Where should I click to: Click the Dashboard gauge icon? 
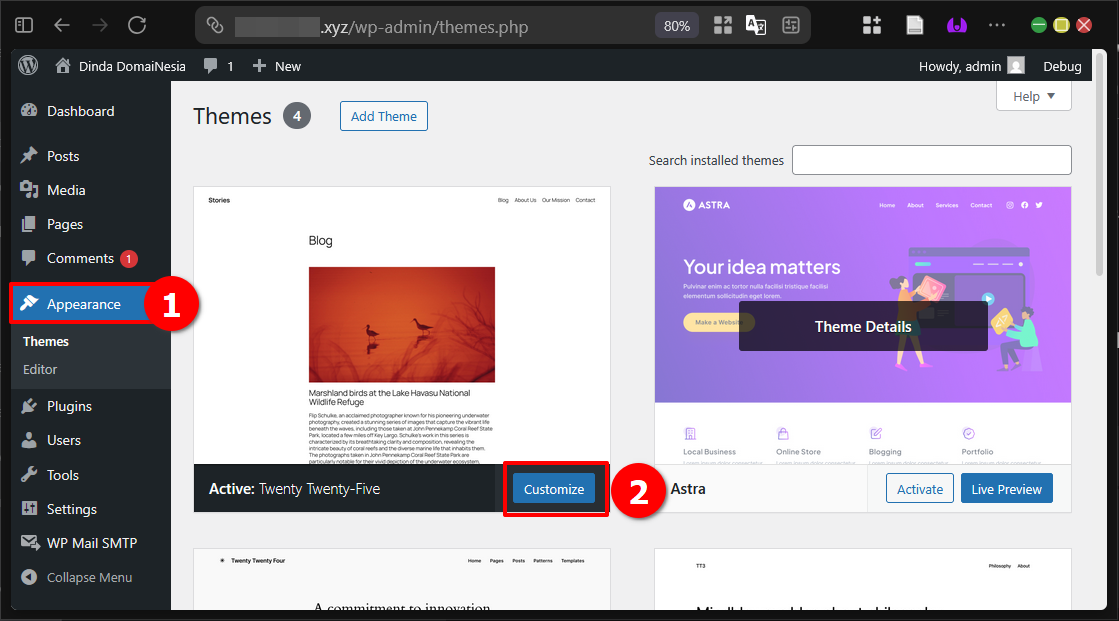coord(29,111)
